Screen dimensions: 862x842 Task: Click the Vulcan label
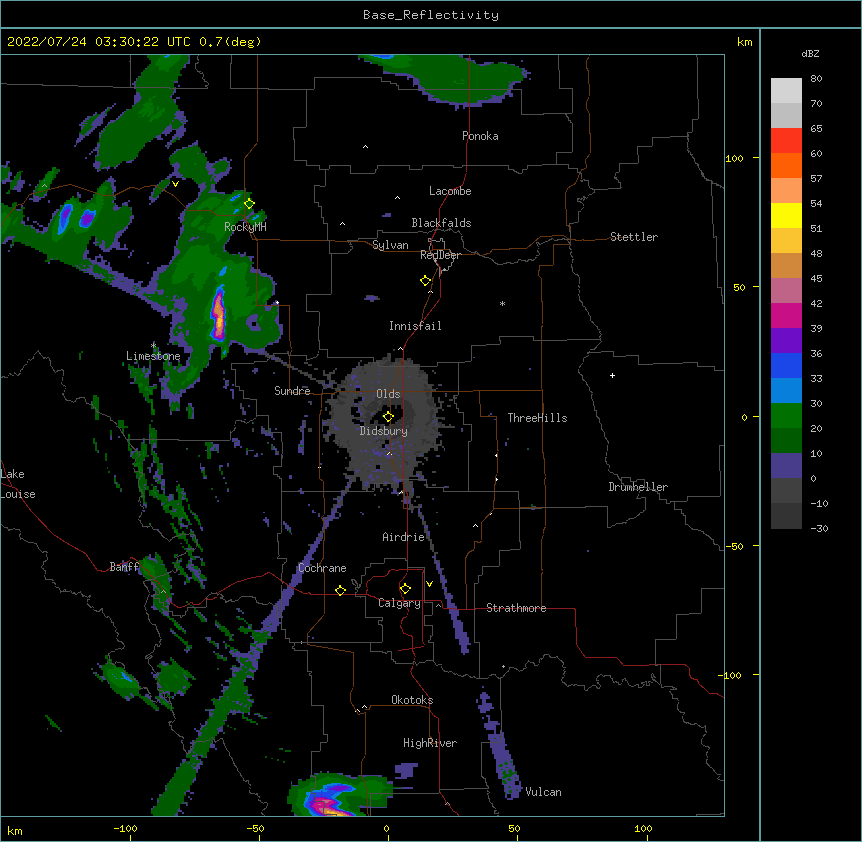[x=543, y=792]
